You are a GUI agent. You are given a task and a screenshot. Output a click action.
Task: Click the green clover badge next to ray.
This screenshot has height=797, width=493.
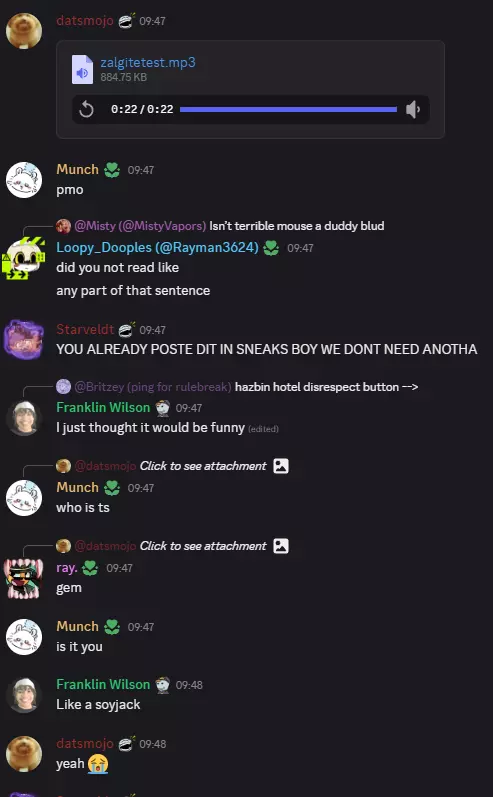[90, 568]
